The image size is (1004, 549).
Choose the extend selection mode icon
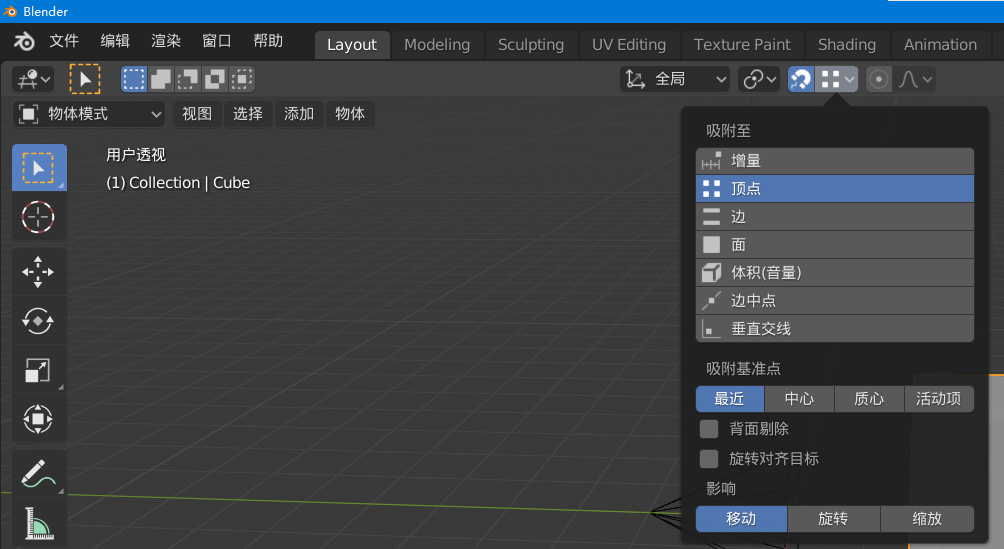[x=161, y=79]
